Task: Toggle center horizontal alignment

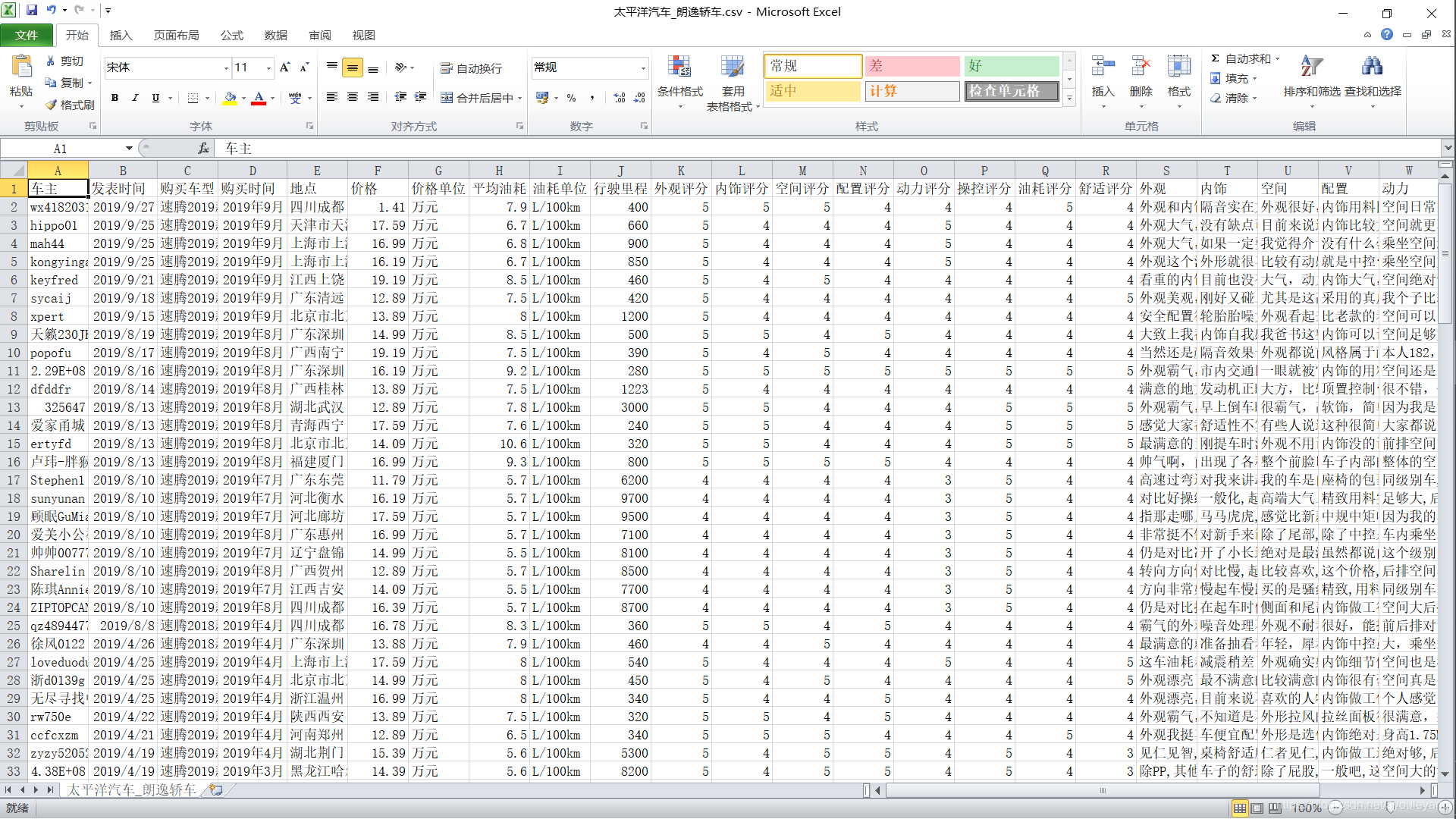Action: pos(353,97)
